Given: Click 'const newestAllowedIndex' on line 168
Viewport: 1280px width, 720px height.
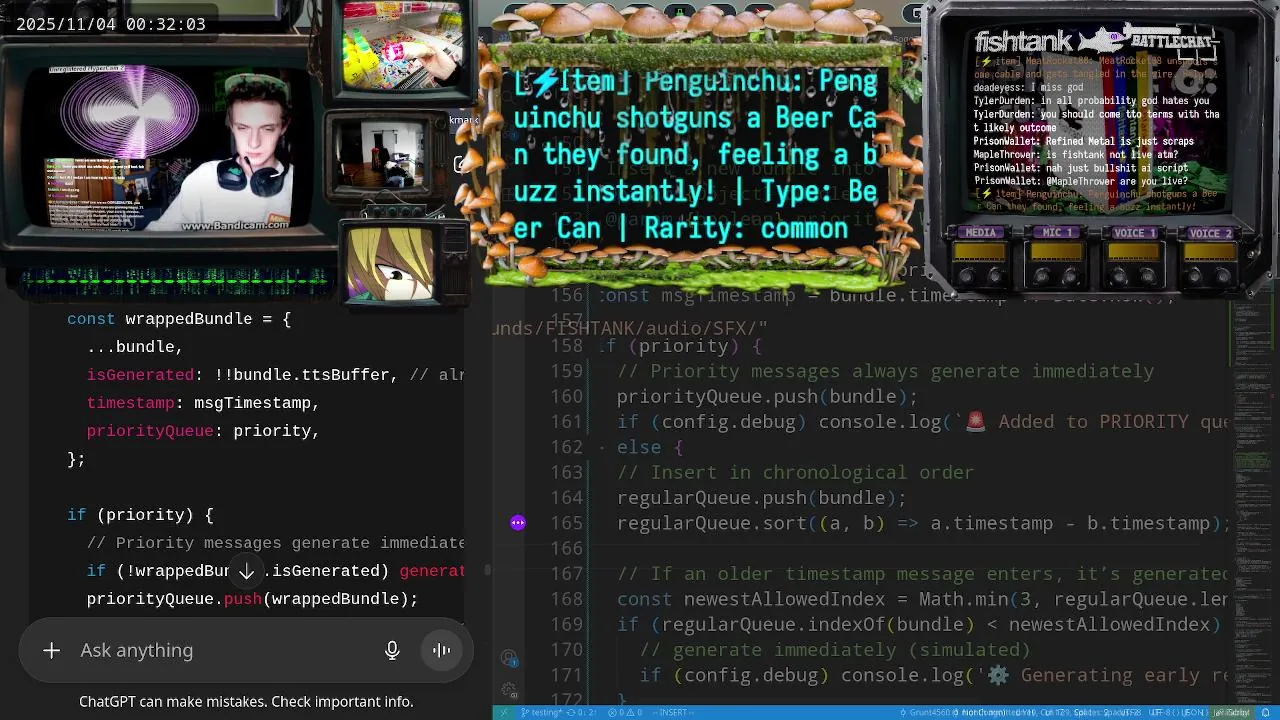Looking at the screenshot, I should 751,599.
